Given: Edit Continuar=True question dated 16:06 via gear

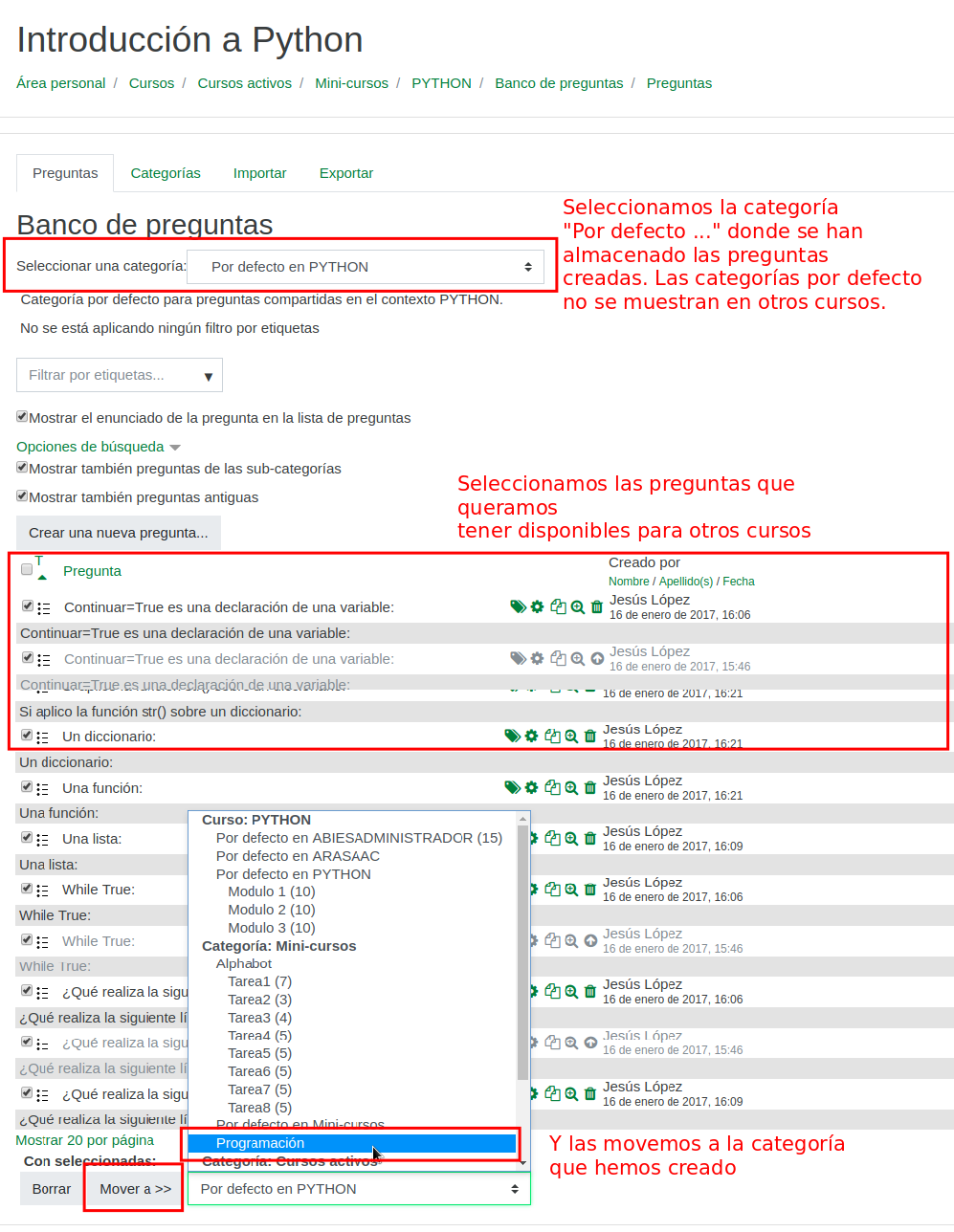Looking at the screenshot, I should pos(538,606).
